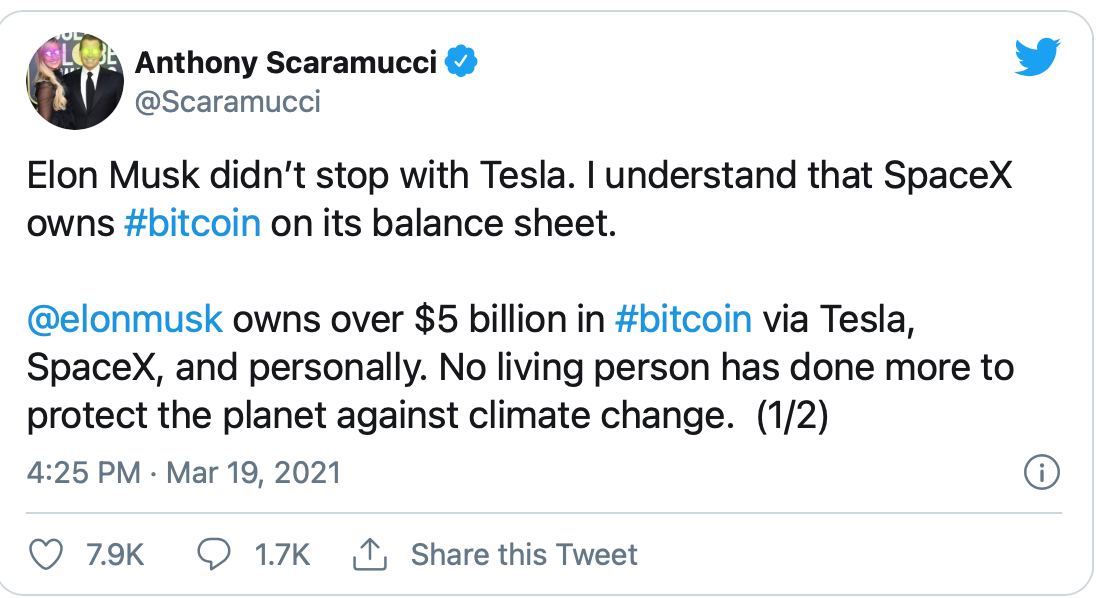Open the @elonmusk mention link
This screenshot has width=1096, height=598.
coord(125,320)
